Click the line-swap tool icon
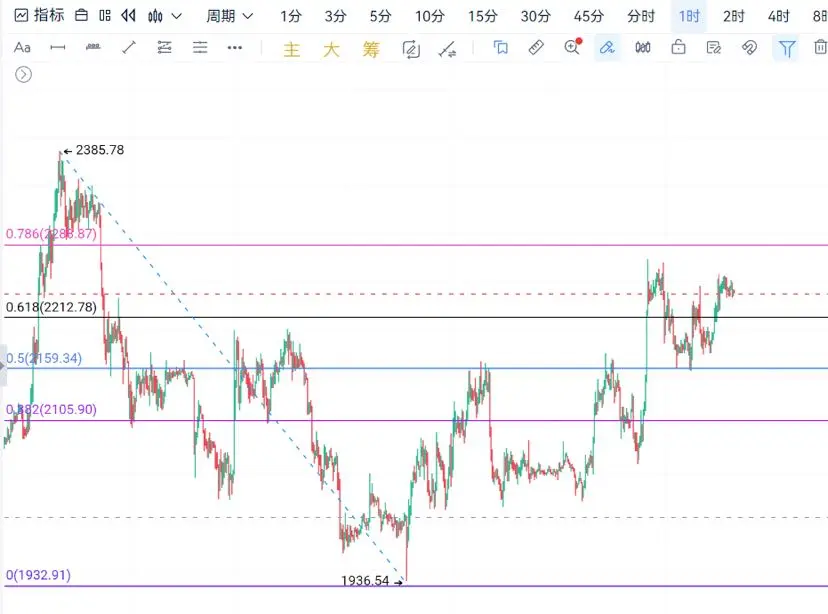The width and height of the screenshot is (828, 614). coord(447,49)
